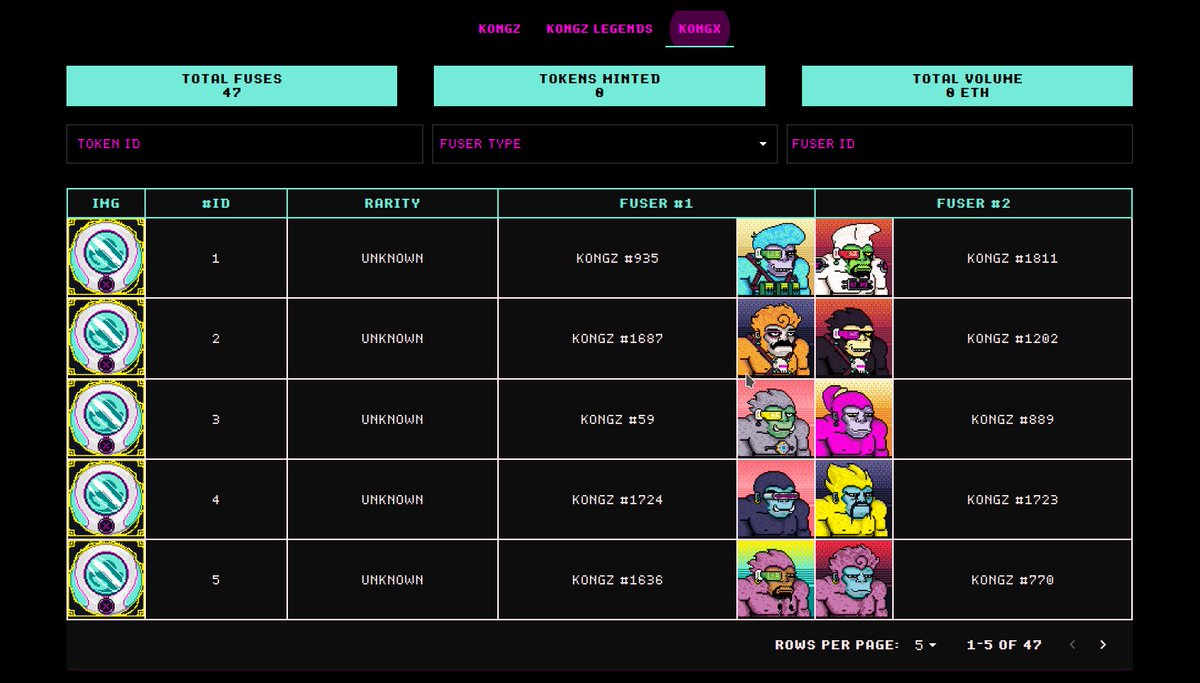Switch to the KONGZ LEGENDS tab
This screenshot has width=1200, height=683.
click(x=600, y=28)
